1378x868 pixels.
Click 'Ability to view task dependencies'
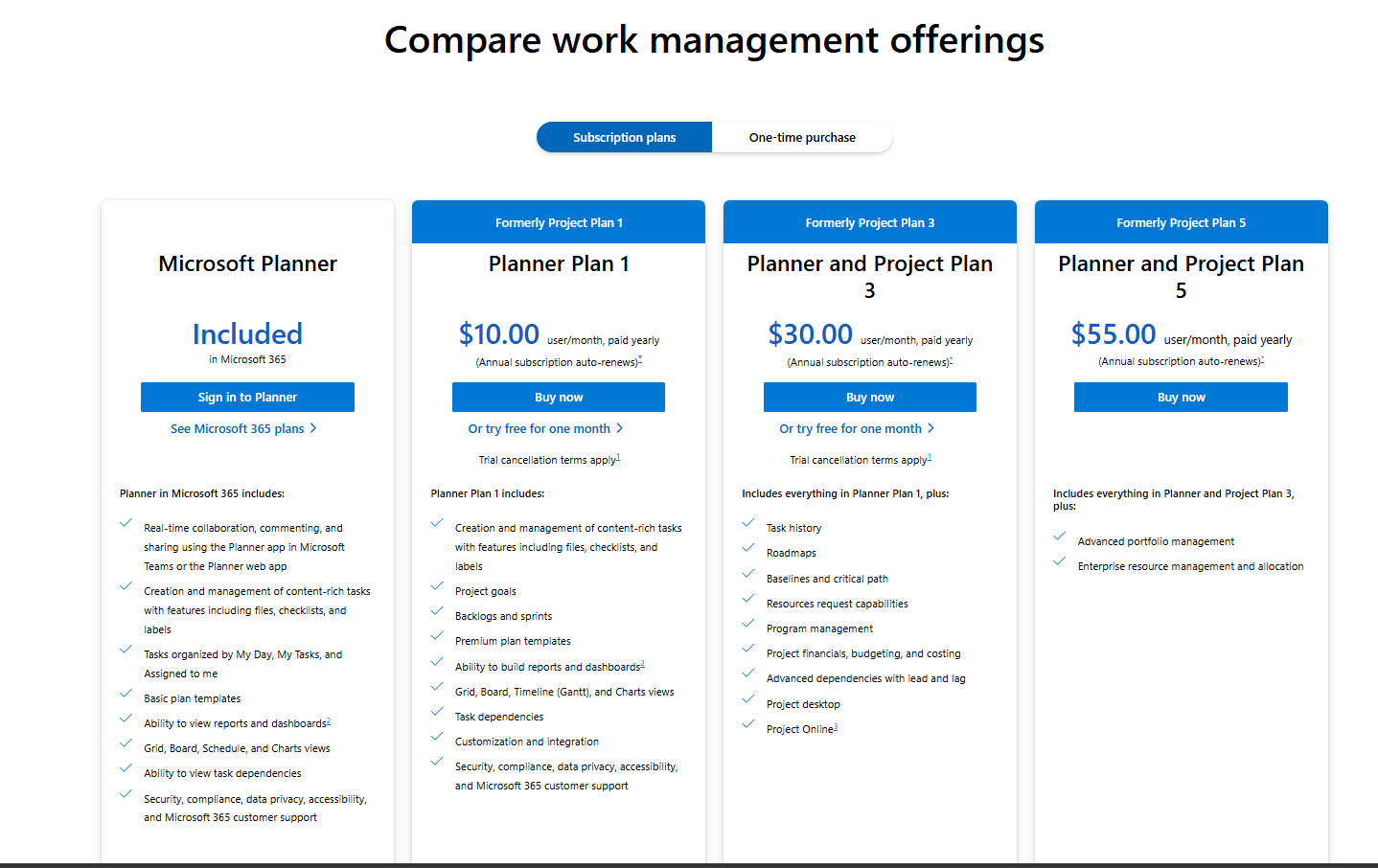222,773
